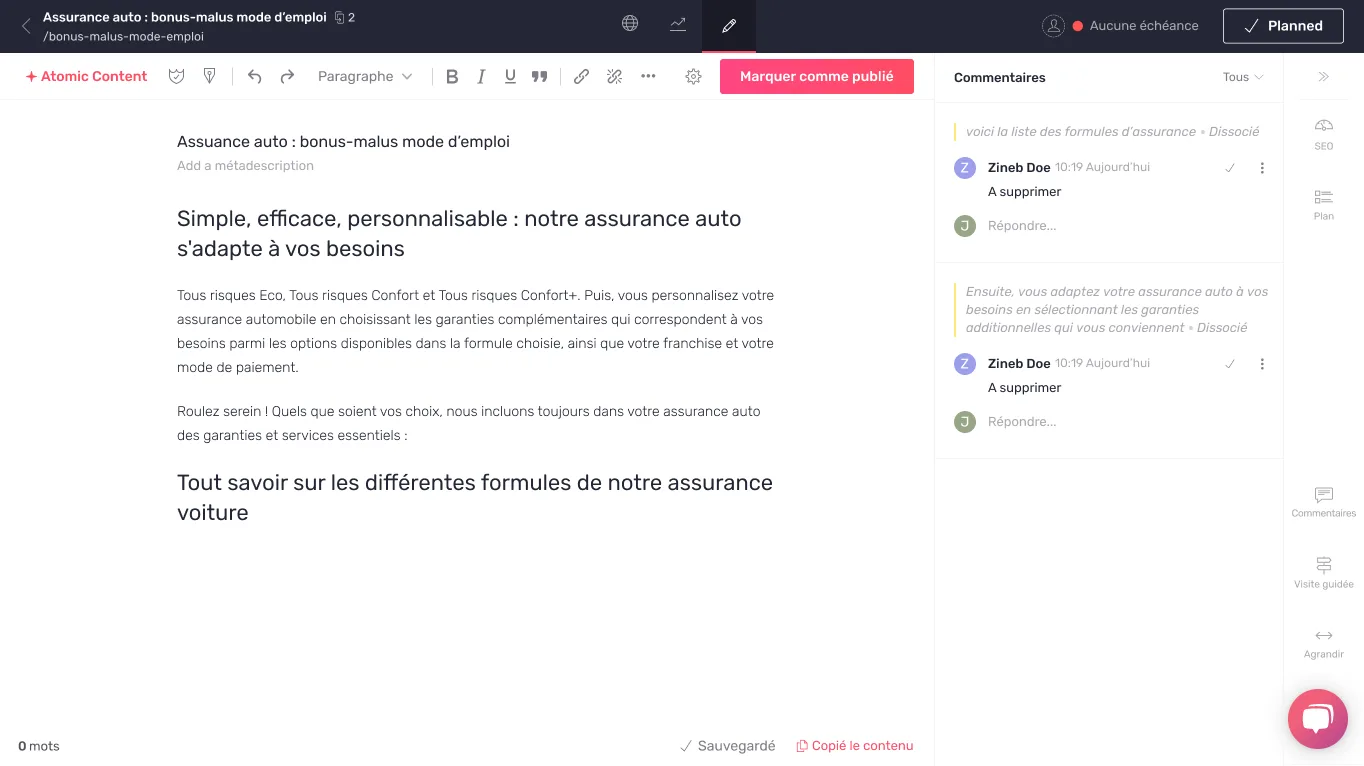Undo the last edit
This screenshot has height=766, width=1364.
pyautogui.click(x=254, y=76)
